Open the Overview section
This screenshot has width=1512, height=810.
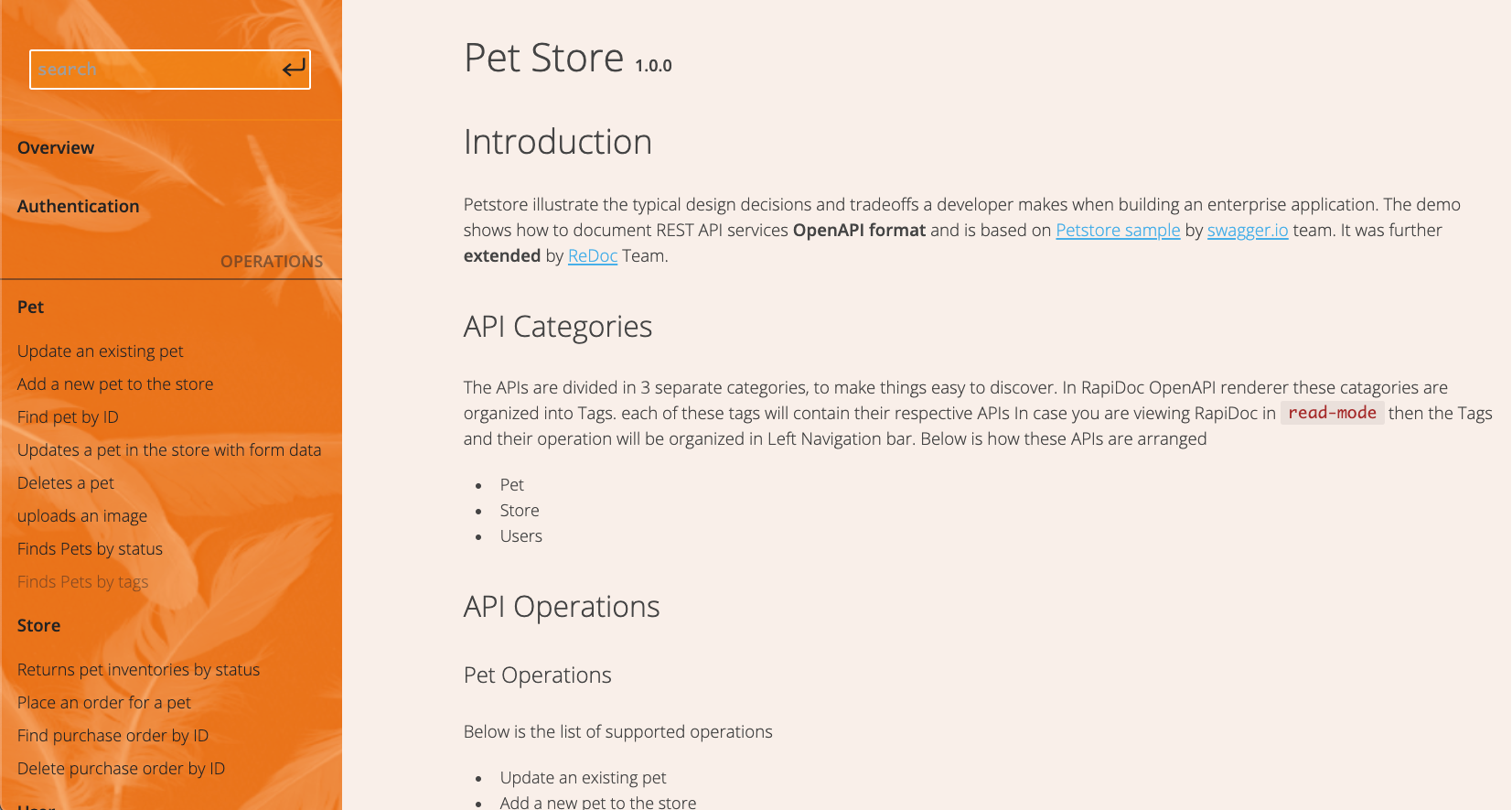(x=56, y=147)
